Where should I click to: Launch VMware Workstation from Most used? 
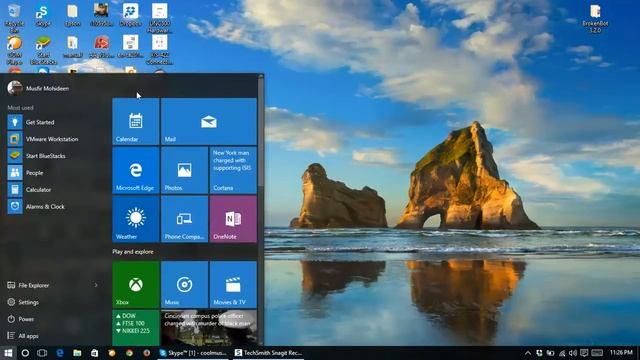click(55, 139)
